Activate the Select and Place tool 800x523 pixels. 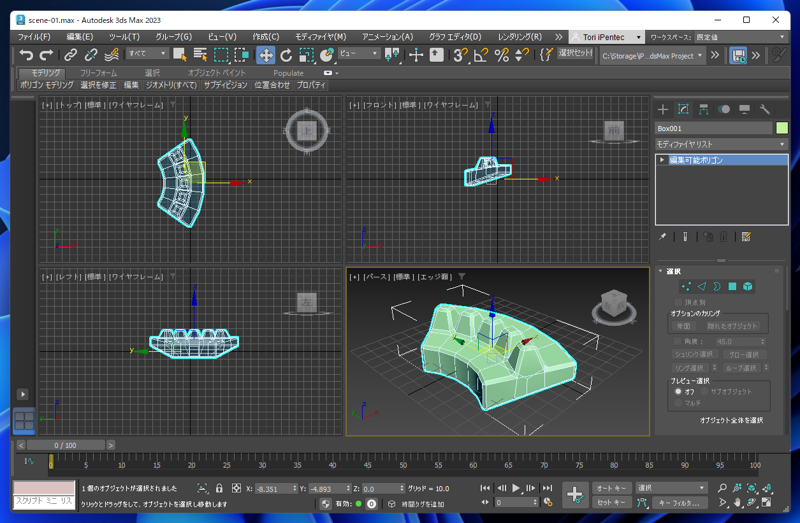coord(327,55)
